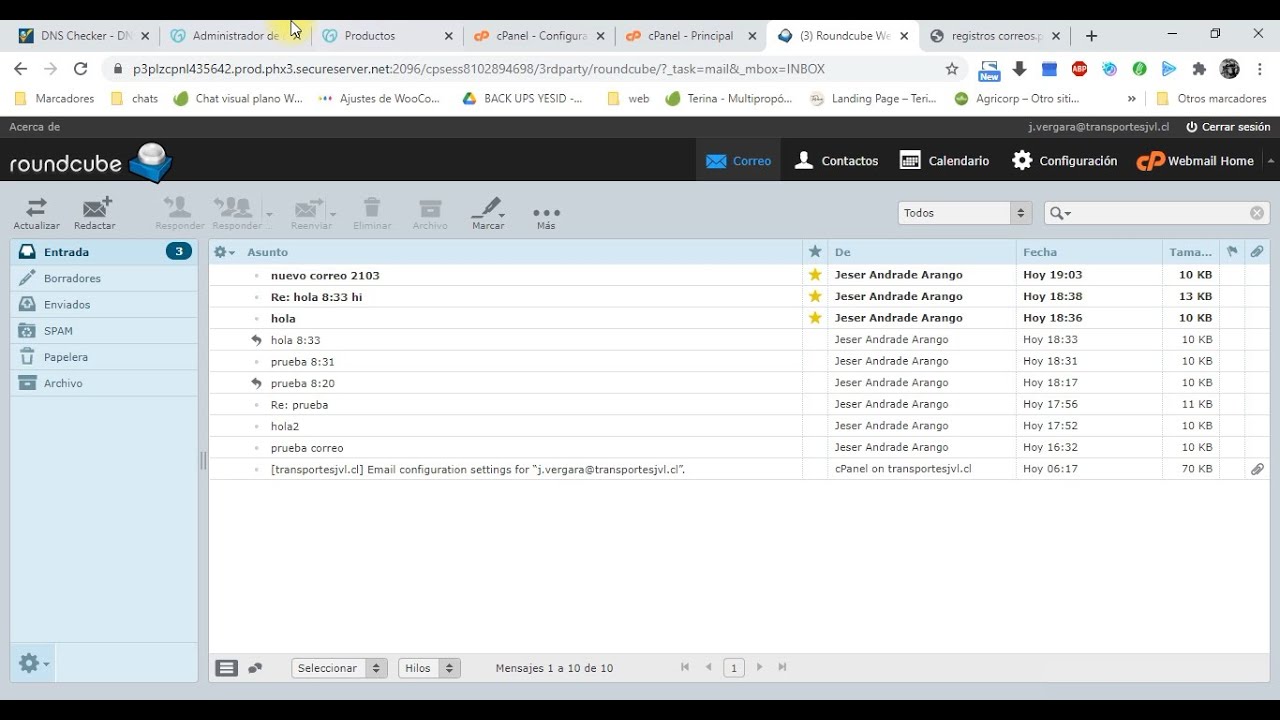Open the Enviados folder

tap(104, 304)
